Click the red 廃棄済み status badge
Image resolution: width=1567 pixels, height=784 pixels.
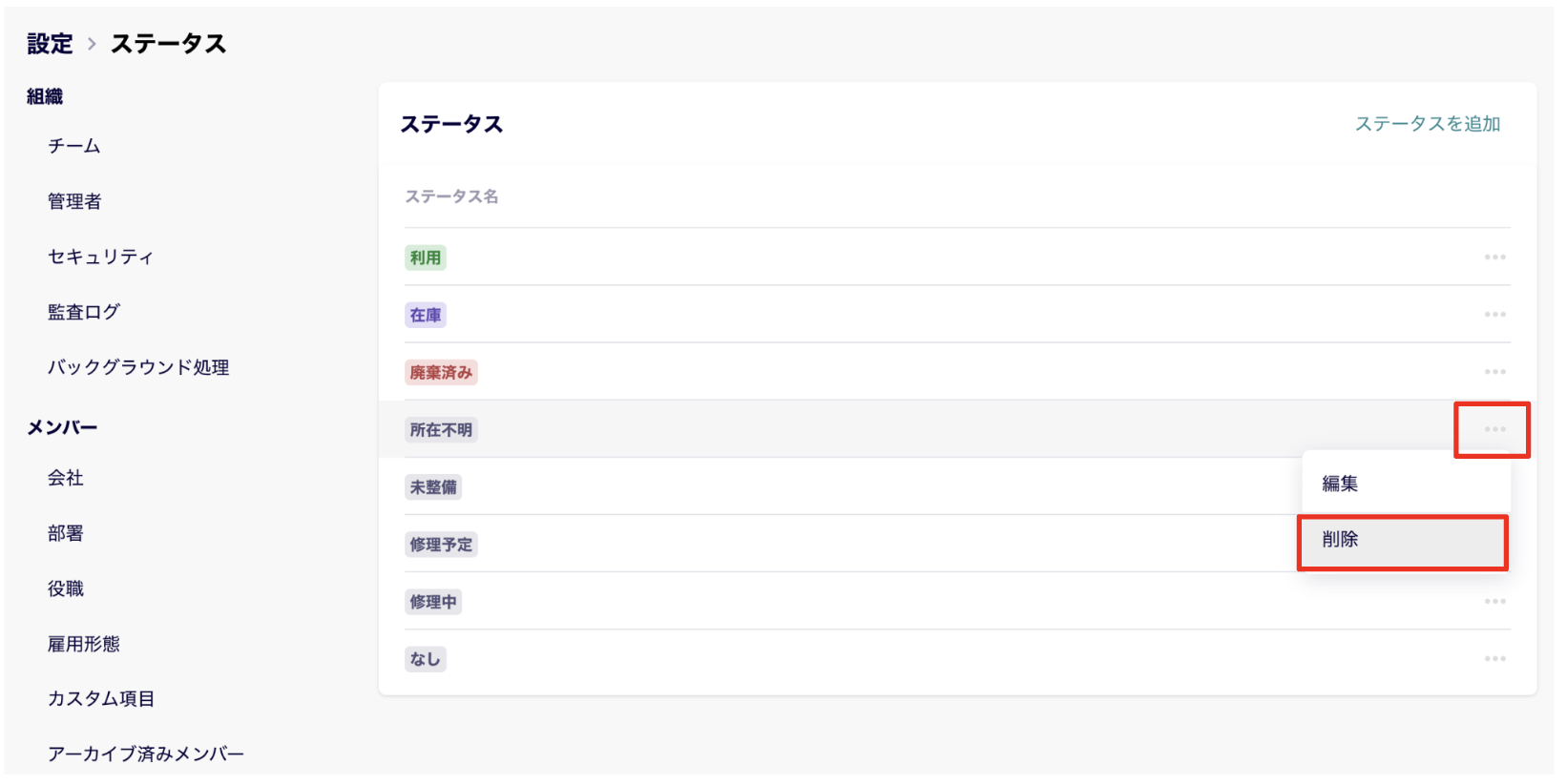click(x=441, y=373)
